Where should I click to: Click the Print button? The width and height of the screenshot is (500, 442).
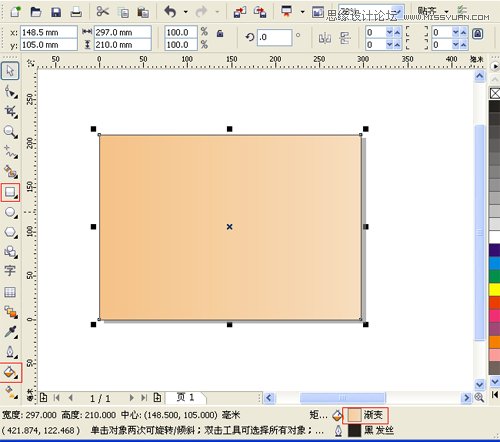coord(76,12)
